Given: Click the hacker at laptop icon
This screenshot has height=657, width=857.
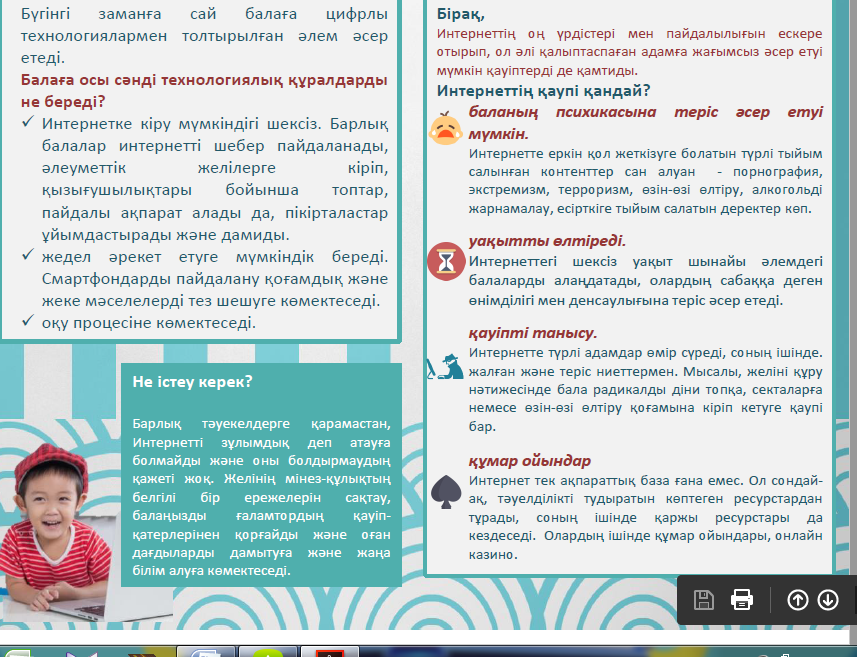Looking at the screenshot, I should point(444,366).
